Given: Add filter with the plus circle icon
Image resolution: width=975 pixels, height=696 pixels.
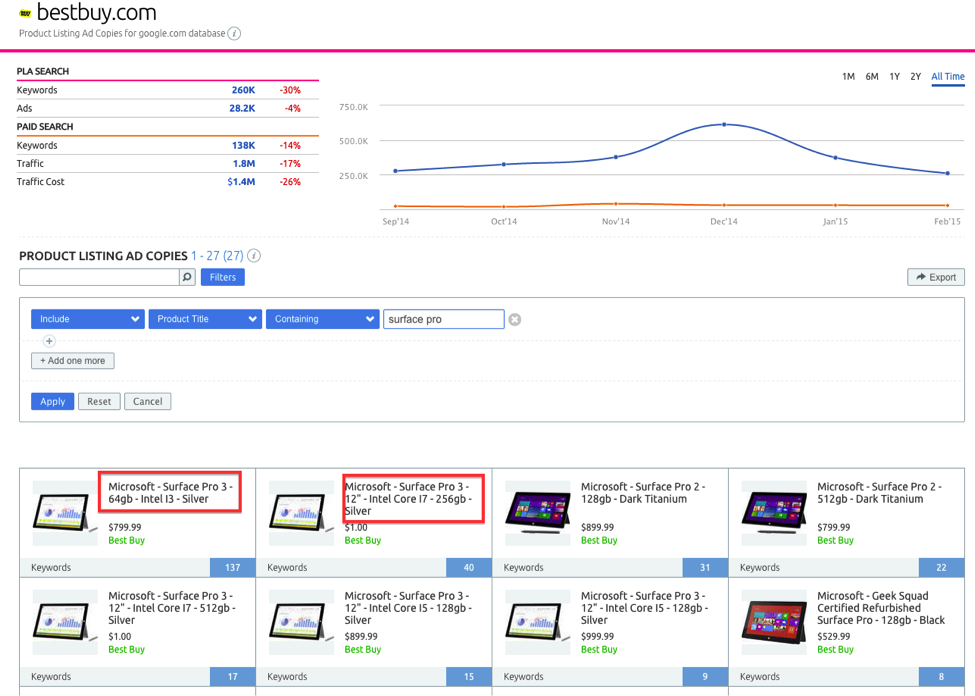Looking at the screenshot, I should [49, 341].
